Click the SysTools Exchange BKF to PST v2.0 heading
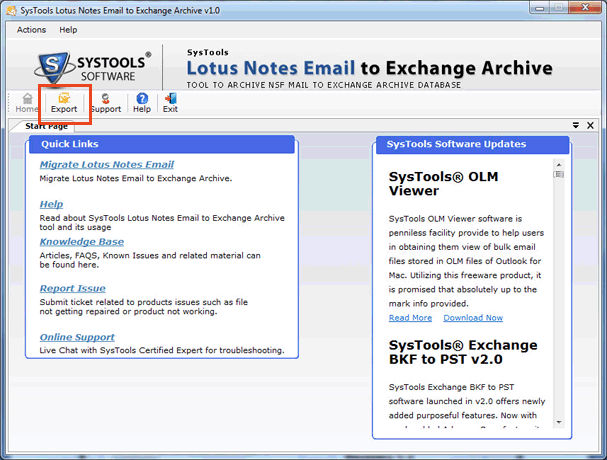 [x=463, y=352]
